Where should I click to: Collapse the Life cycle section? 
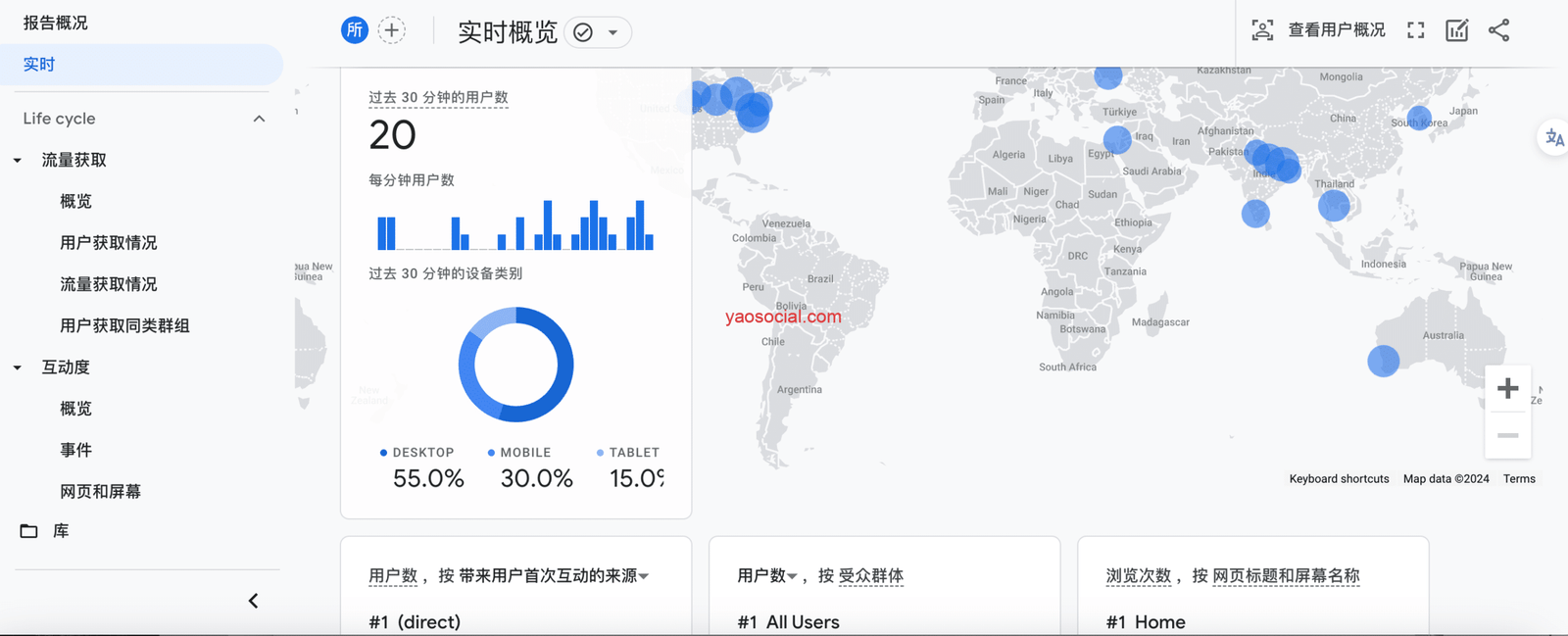tap(259, 119)
